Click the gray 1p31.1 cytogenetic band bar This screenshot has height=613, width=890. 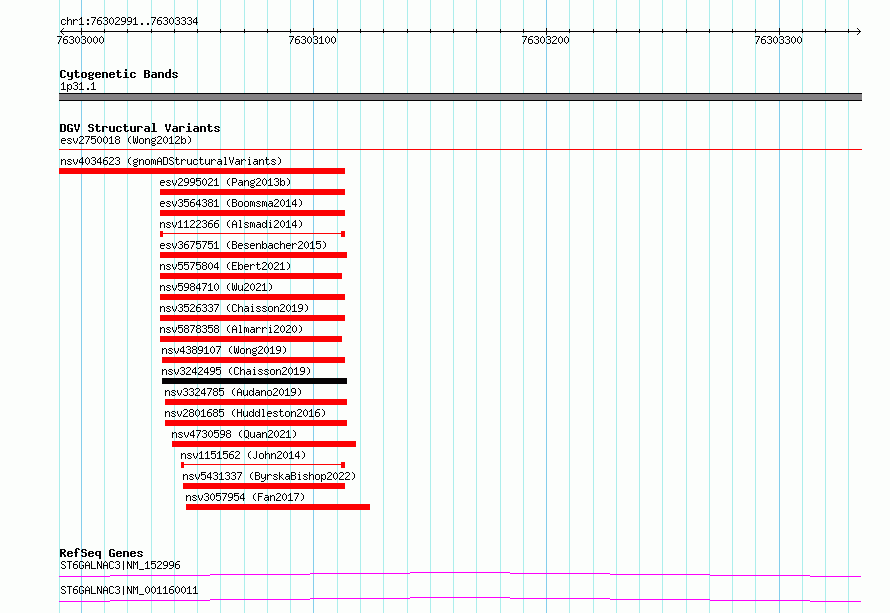coord(460,97)
